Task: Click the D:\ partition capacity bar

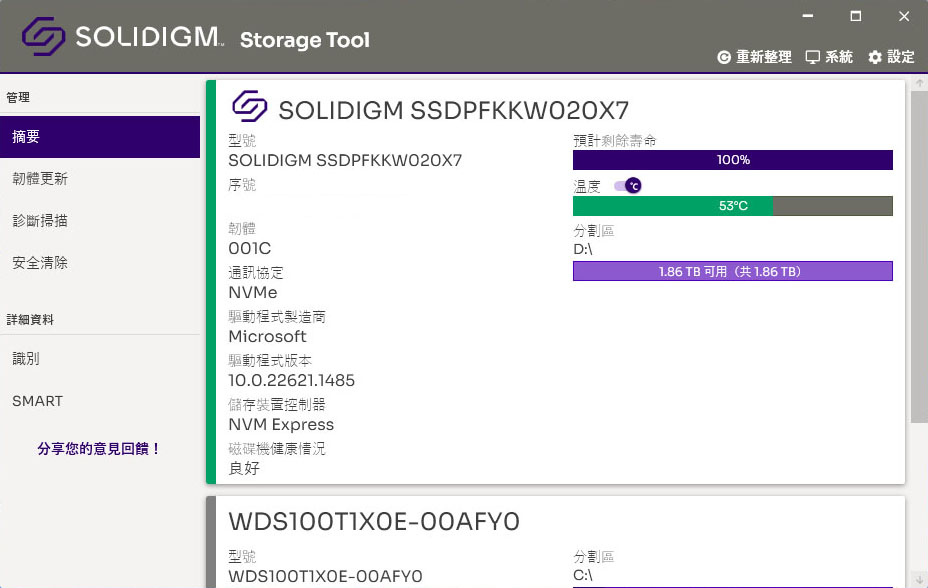Action: tap(733, 272)
